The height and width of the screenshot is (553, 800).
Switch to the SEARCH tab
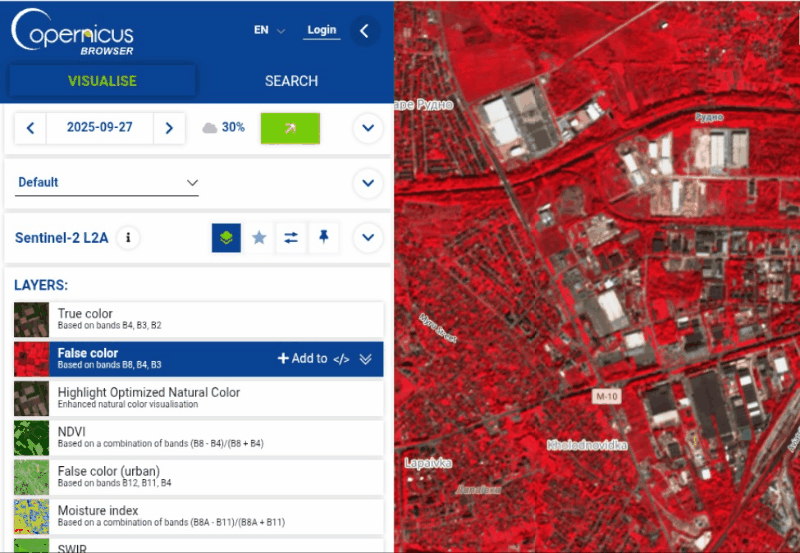pos(291,81)
